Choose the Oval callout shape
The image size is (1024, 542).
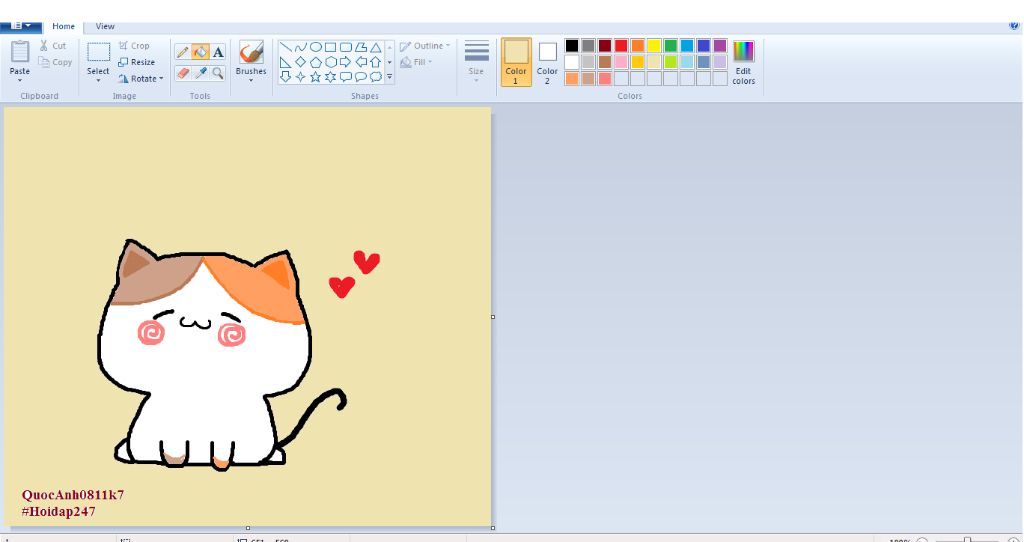tap(360, 77)
